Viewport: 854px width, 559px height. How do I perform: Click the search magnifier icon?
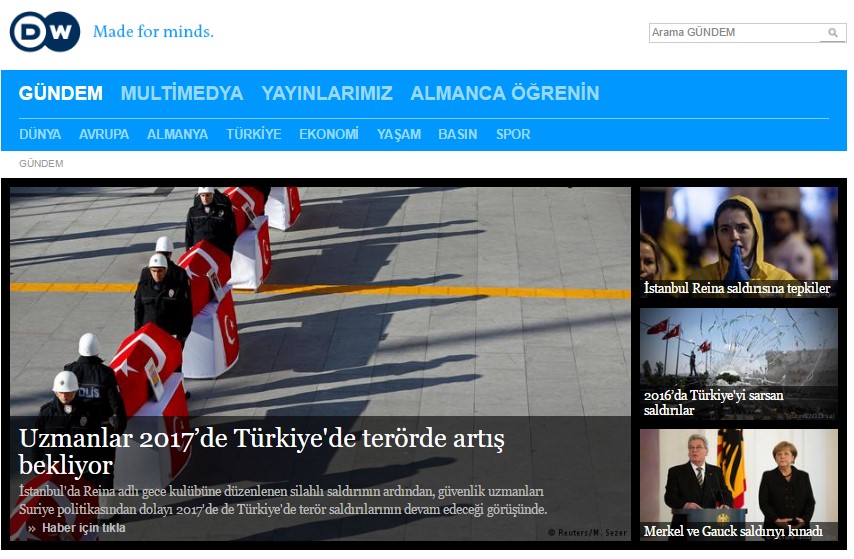click(x=833, y=33)
